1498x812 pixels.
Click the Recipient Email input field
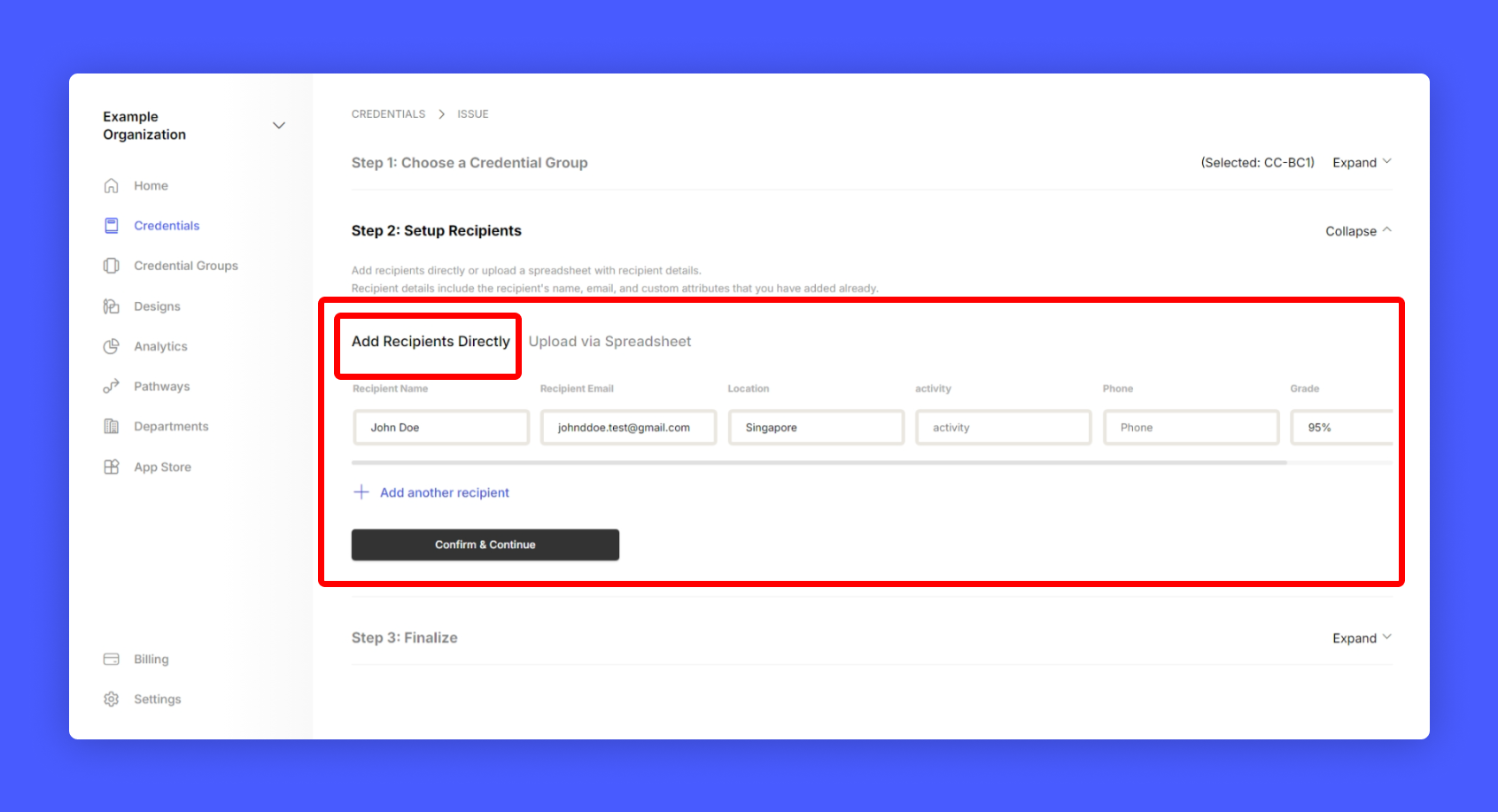click(628, 428)
